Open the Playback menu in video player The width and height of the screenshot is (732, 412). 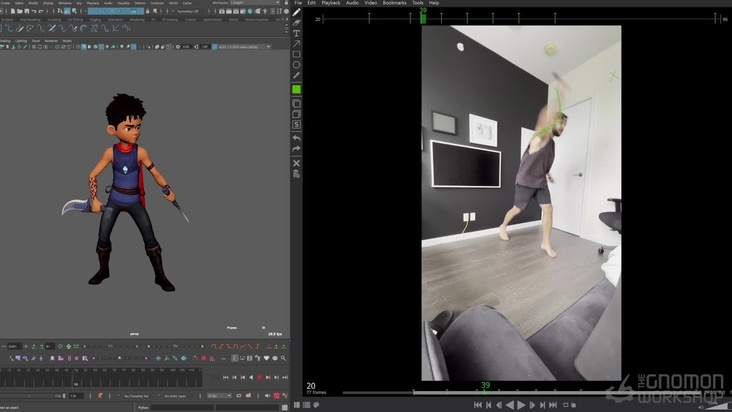click(x=330, y=3)
